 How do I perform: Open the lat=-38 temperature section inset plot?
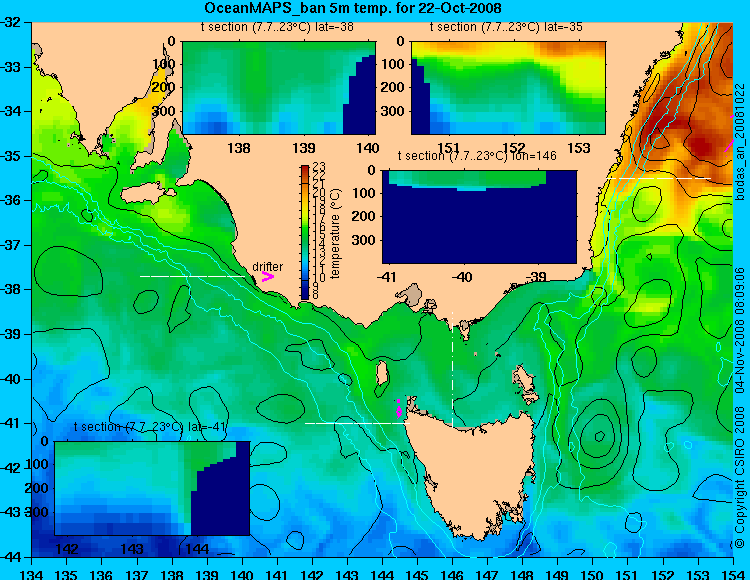point(279,88)
